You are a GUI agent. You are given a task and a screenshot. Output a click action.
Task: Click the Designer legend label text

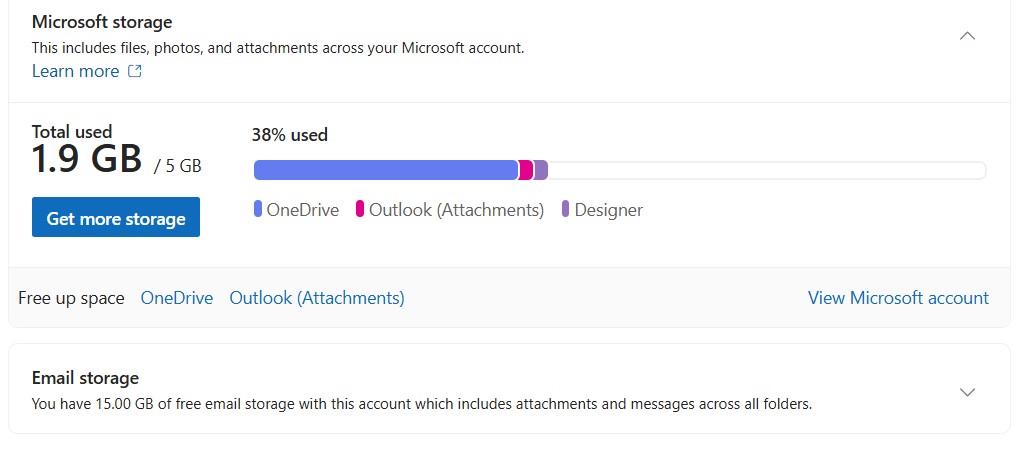(x=609, y=210)
